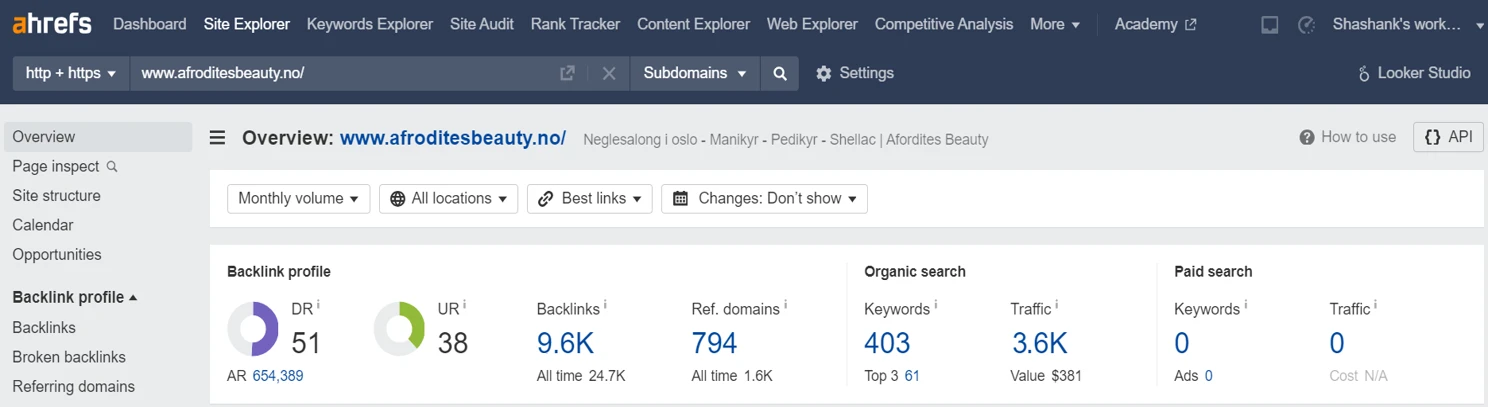Click the Ahrefs logo
Screen dimensions: 1488x407
(54, 23)
